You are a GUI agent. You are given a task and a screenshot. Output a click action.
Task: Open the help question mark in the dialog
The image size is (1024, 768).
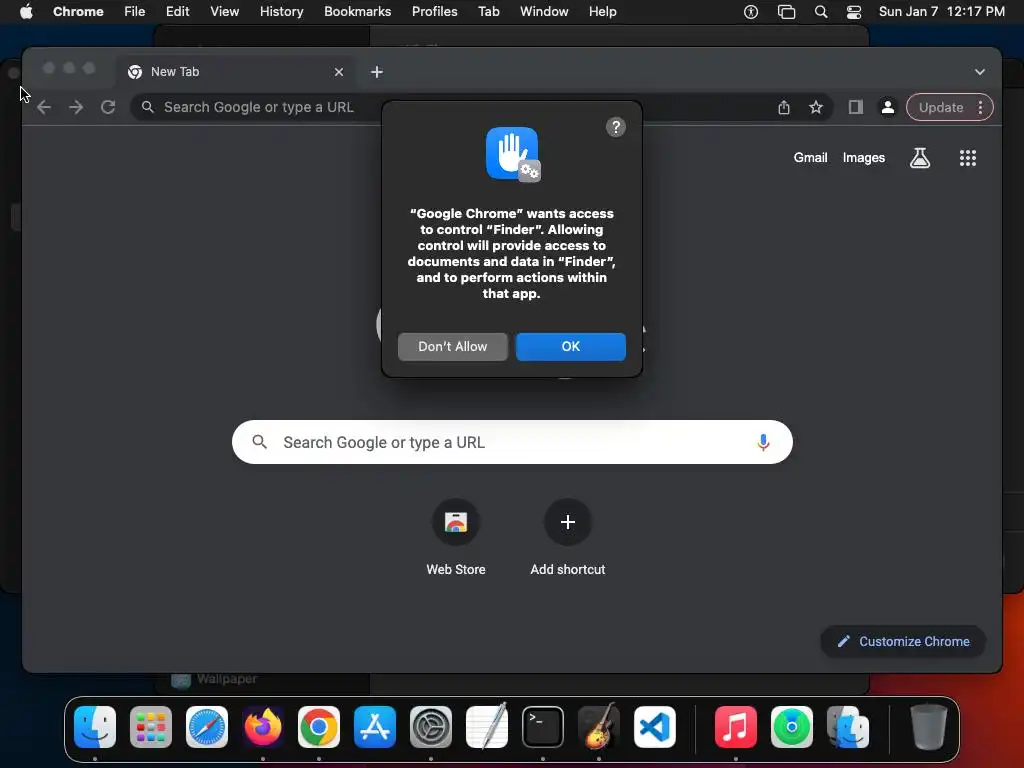615,127
